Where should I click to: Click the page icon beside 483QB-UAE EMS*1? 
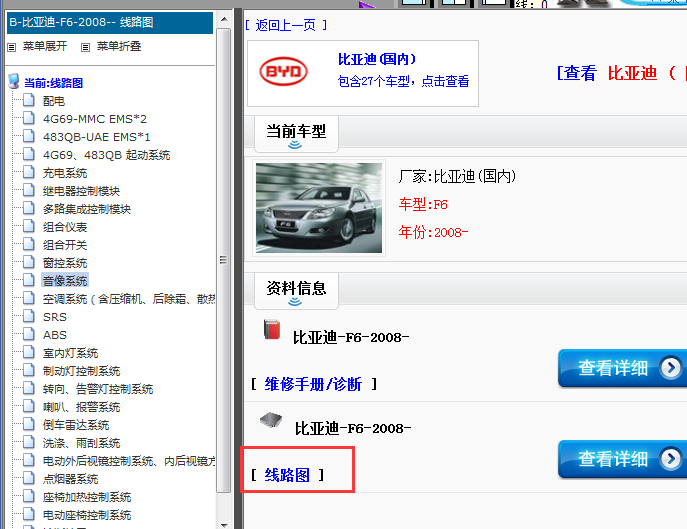pyautogui.click(x=28, y=136)
